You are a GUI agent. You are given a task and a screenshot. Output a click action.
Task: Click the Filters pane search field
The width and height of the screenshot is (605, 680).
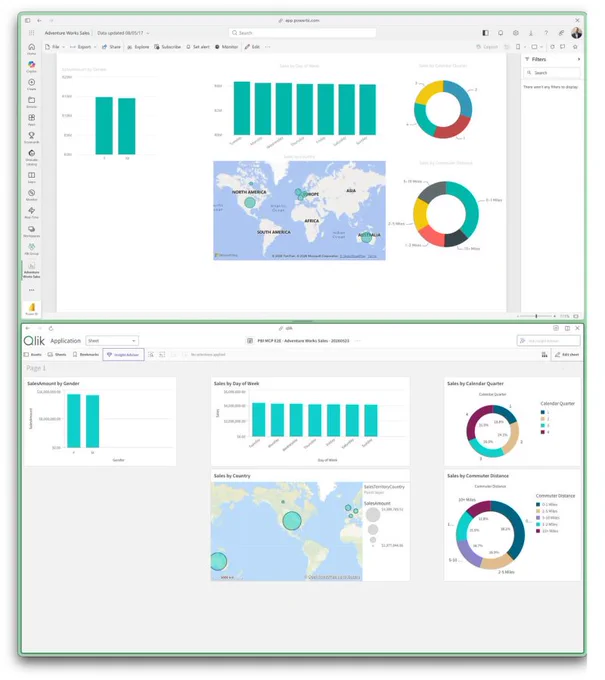552,73
